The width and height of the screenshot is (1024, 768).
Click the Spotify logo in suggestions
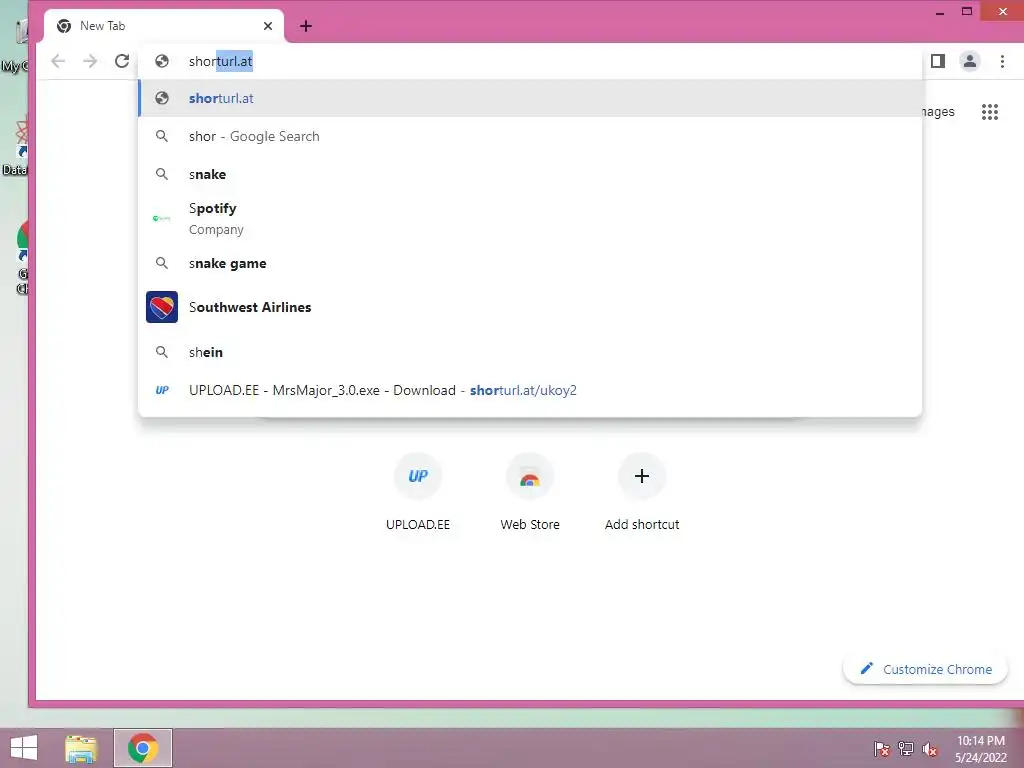click(x=162, y=219)
